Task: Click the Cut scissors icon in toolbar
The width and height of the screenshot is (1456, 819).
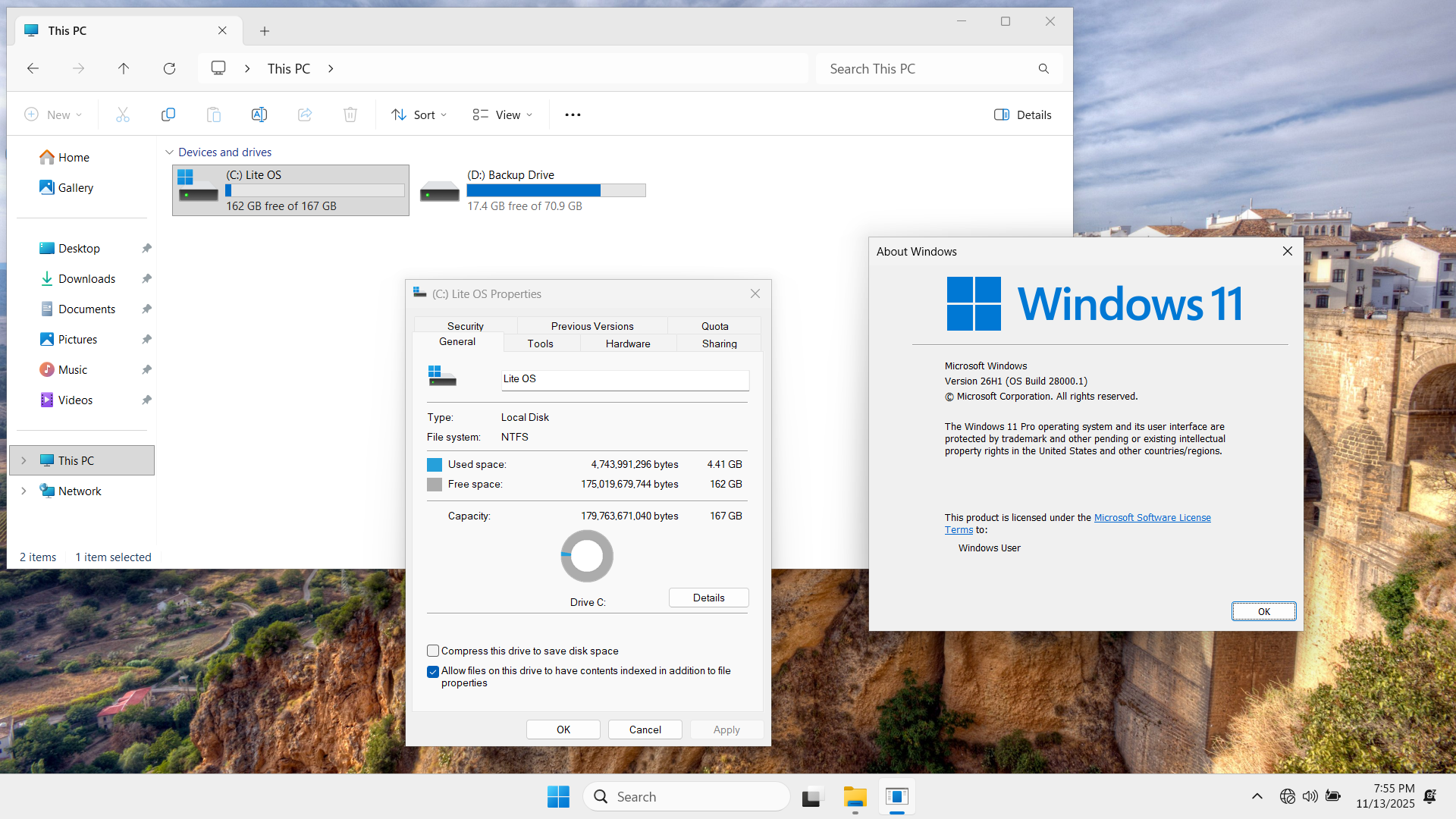Action: [x=123, y=115]
